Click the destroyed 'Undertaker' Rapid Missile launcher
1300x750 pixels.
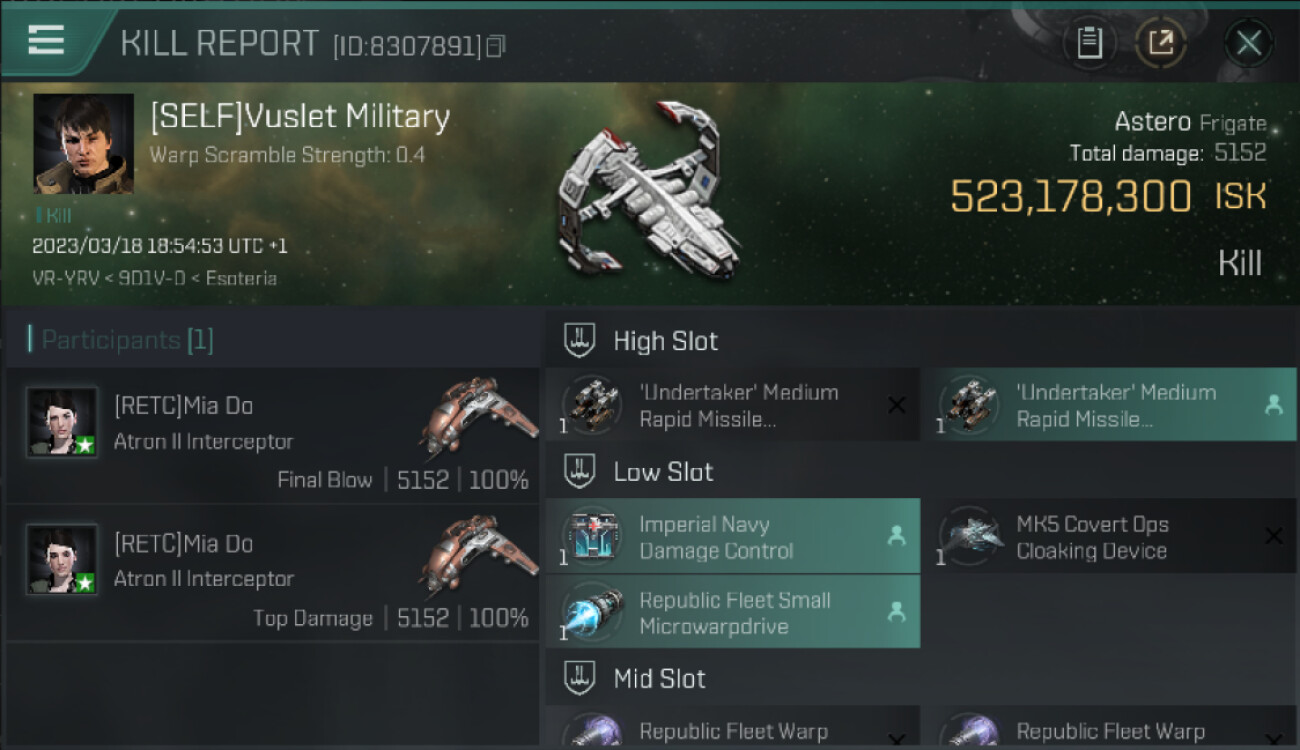[x=732, y=405]
